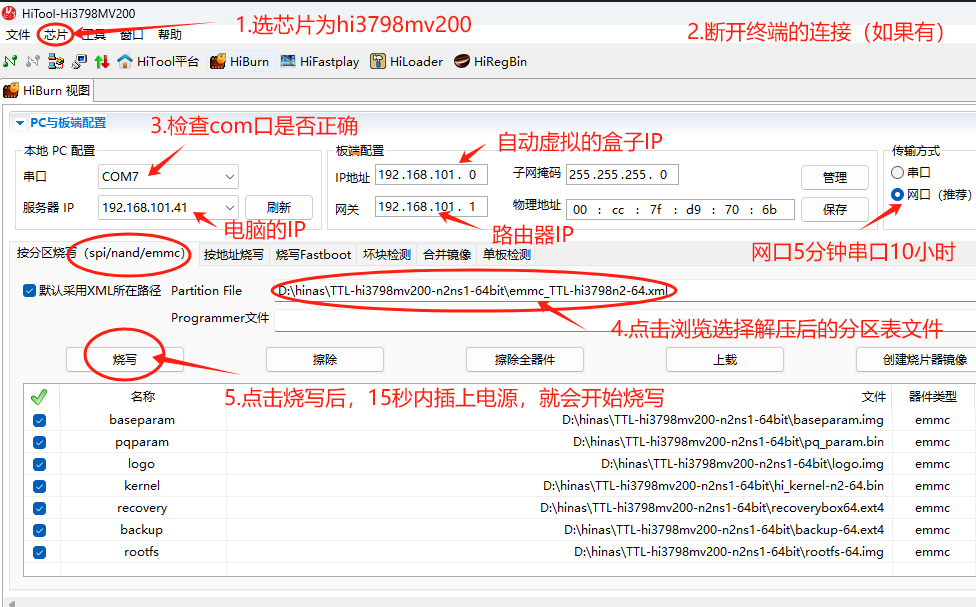Viewport: 976px width, 607px height.
Task: Click the green connect icon in toolbar
Action: (11, 62)
